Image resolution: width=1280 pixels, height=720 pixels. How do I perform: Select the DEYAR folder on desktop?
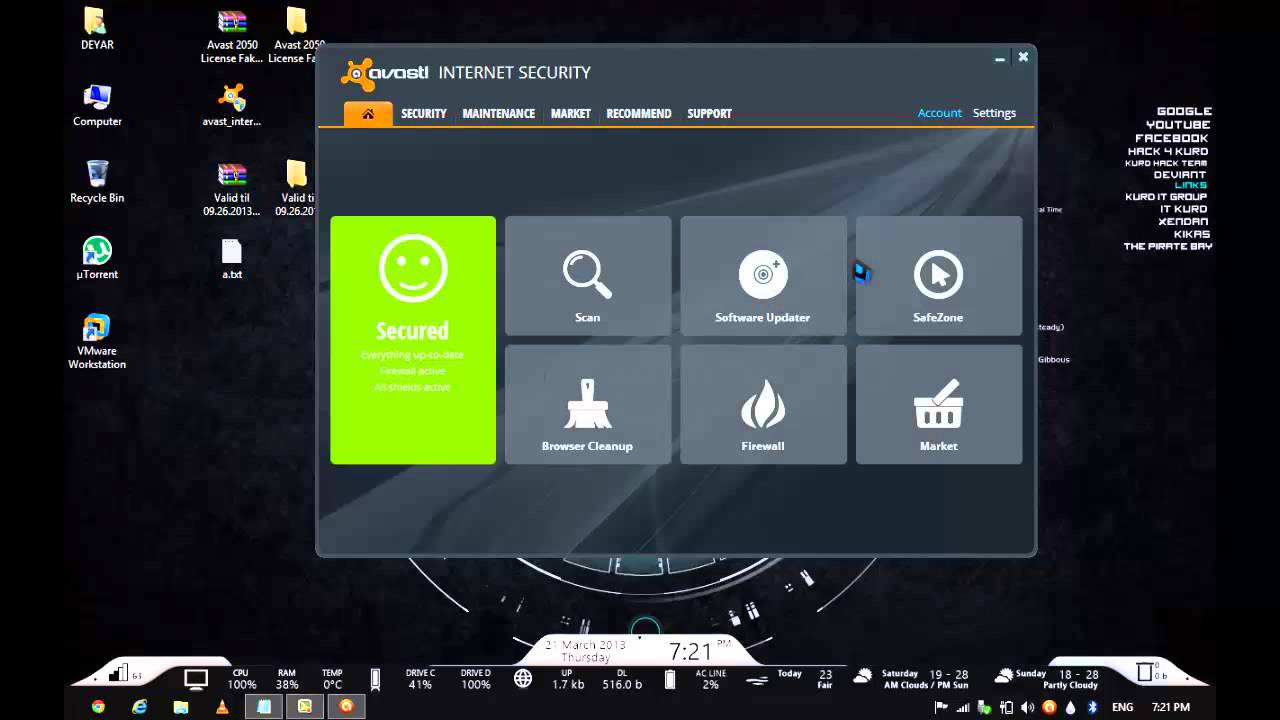point(97,30)
